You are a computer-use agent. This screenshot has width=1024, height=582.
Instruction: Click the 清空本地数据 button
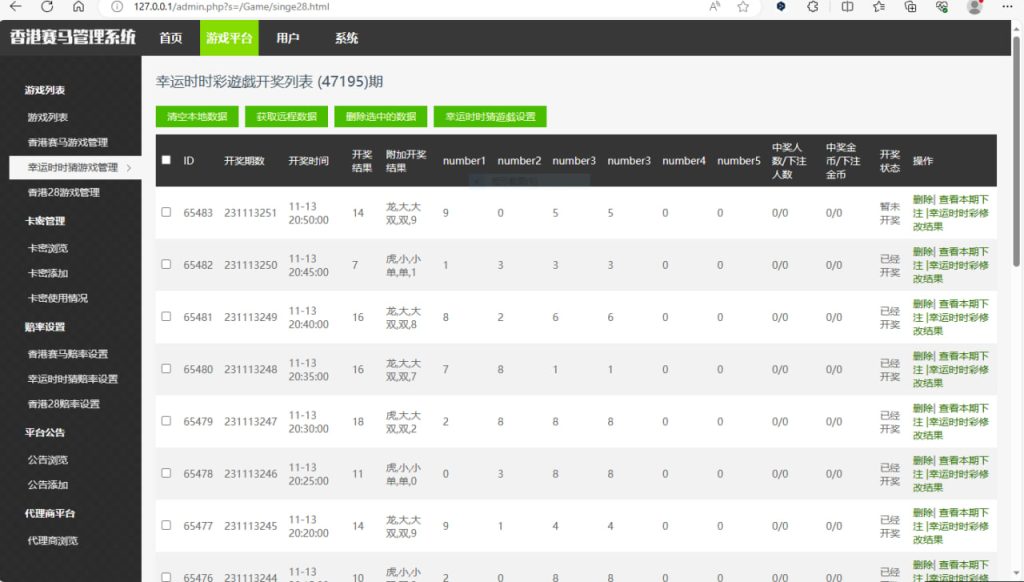click(197, 116)
